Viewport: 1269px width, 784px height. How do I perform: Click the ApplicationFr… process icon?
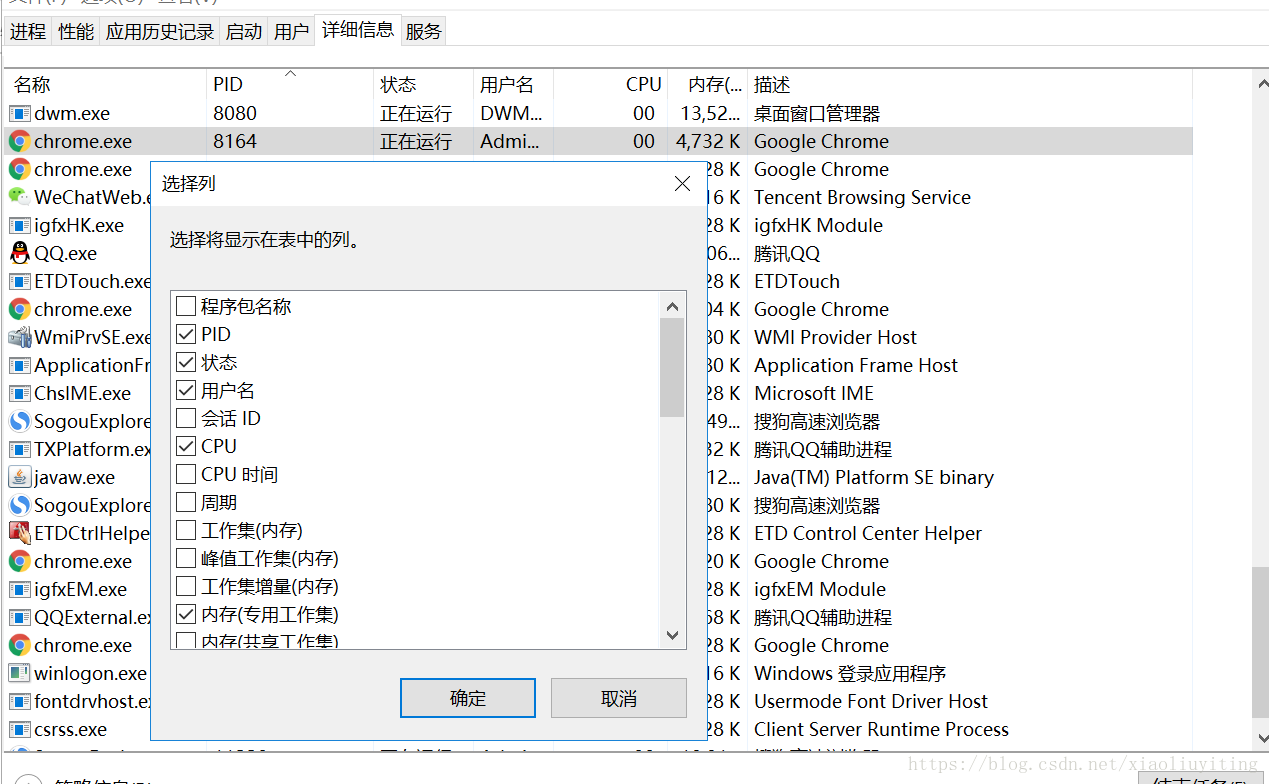point(19,365)
